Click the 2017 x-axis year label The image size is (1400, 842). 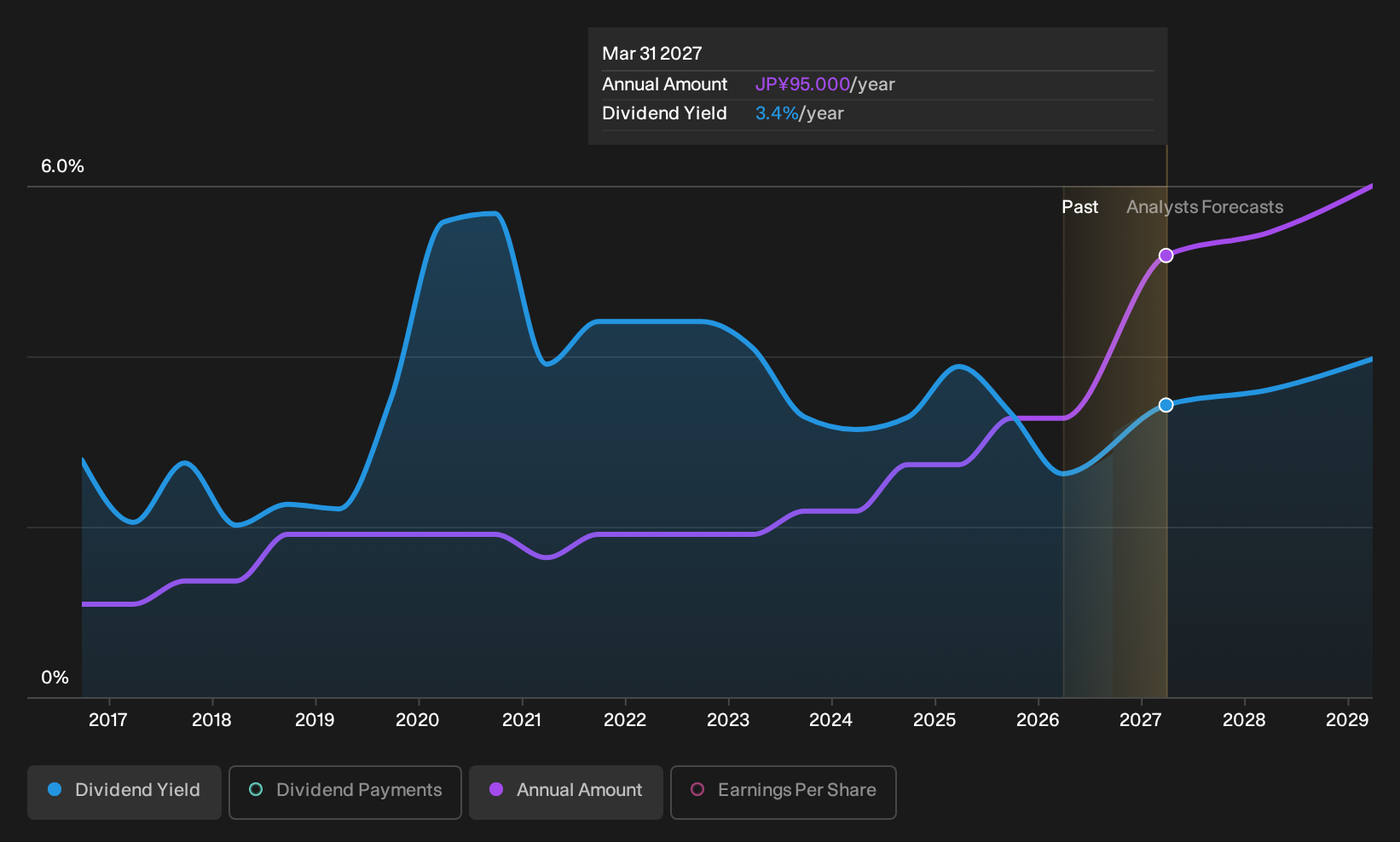108,720
